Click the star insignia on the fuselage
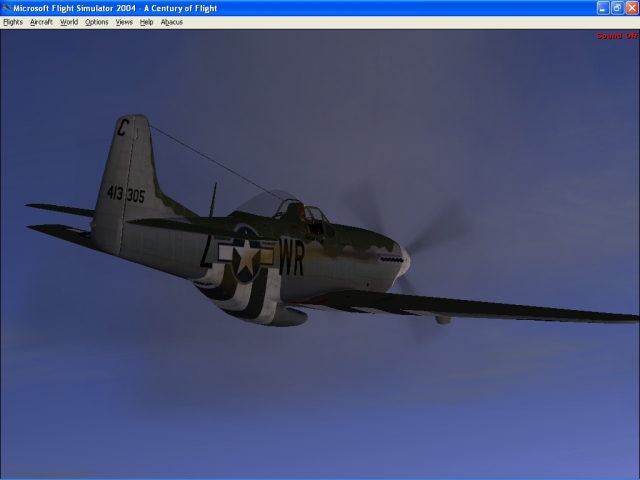The height and width of the screenshot is (480, 640). point(245,257)
